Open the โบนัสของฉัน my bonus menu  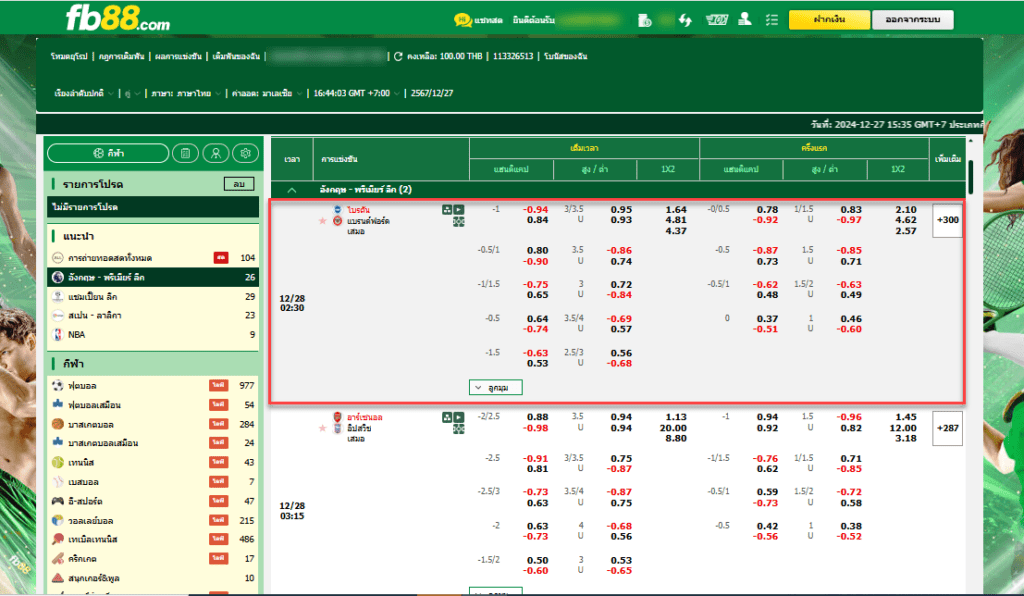point(566,57)
